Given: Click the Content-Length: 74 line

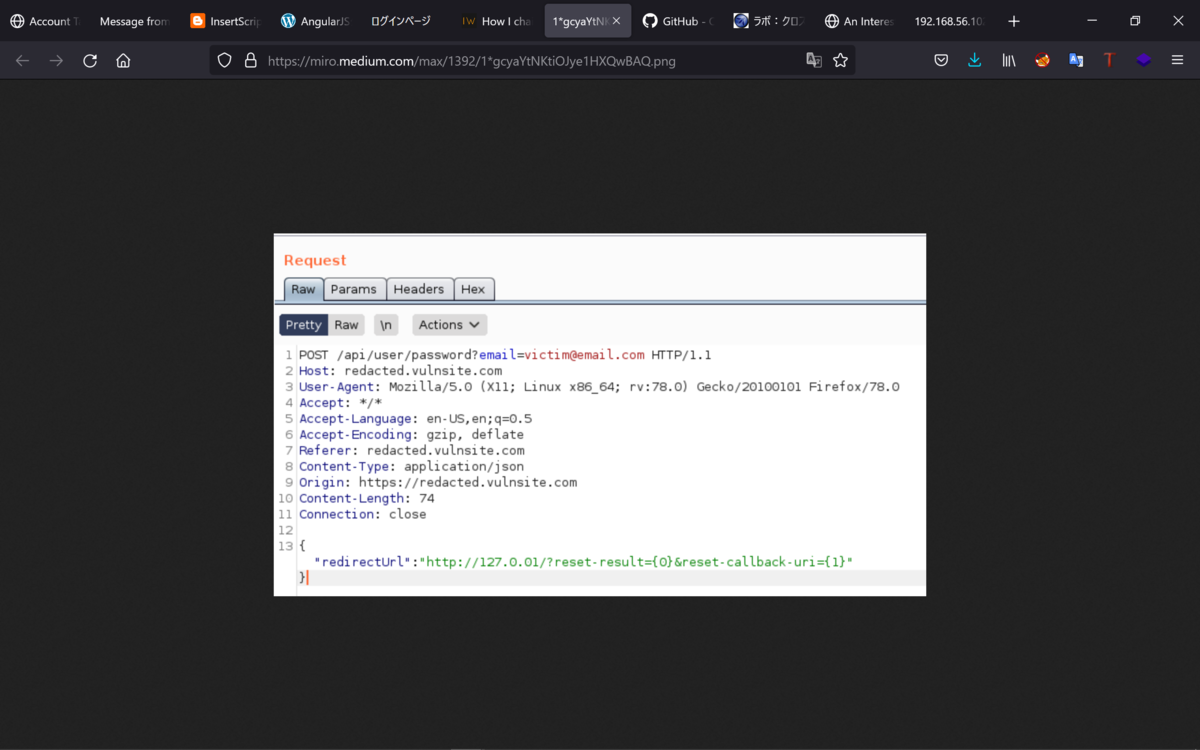Looking at the screenshot, I should (x=366, y=499).
